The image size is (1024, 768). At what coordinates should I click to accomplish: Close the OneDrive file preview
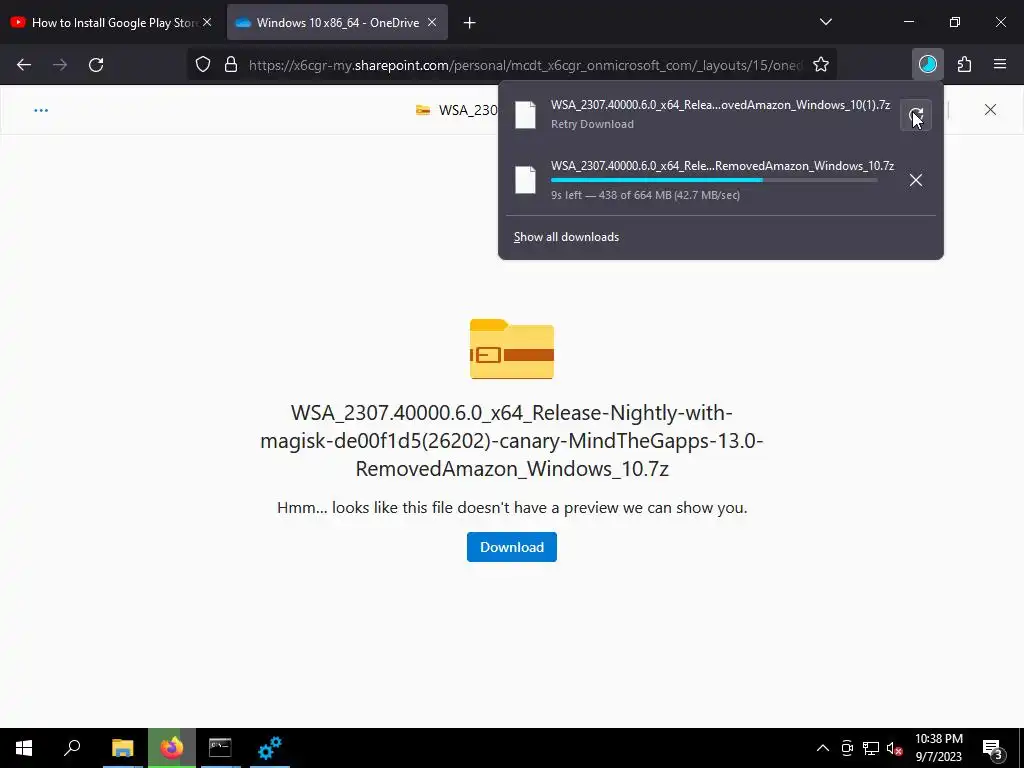[x=990, y=110]
